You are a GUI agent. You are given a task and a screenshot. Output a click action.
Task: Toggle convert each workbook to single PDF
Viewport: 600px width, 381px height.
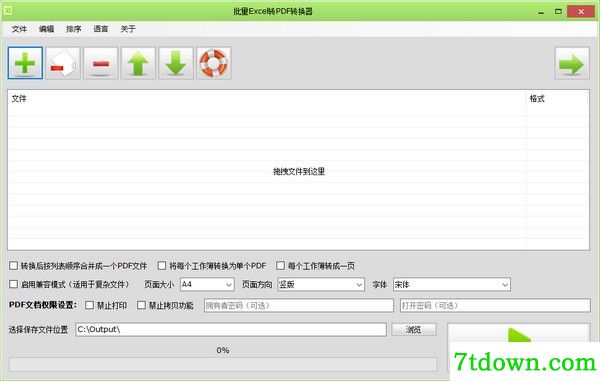tap(162, 265)
